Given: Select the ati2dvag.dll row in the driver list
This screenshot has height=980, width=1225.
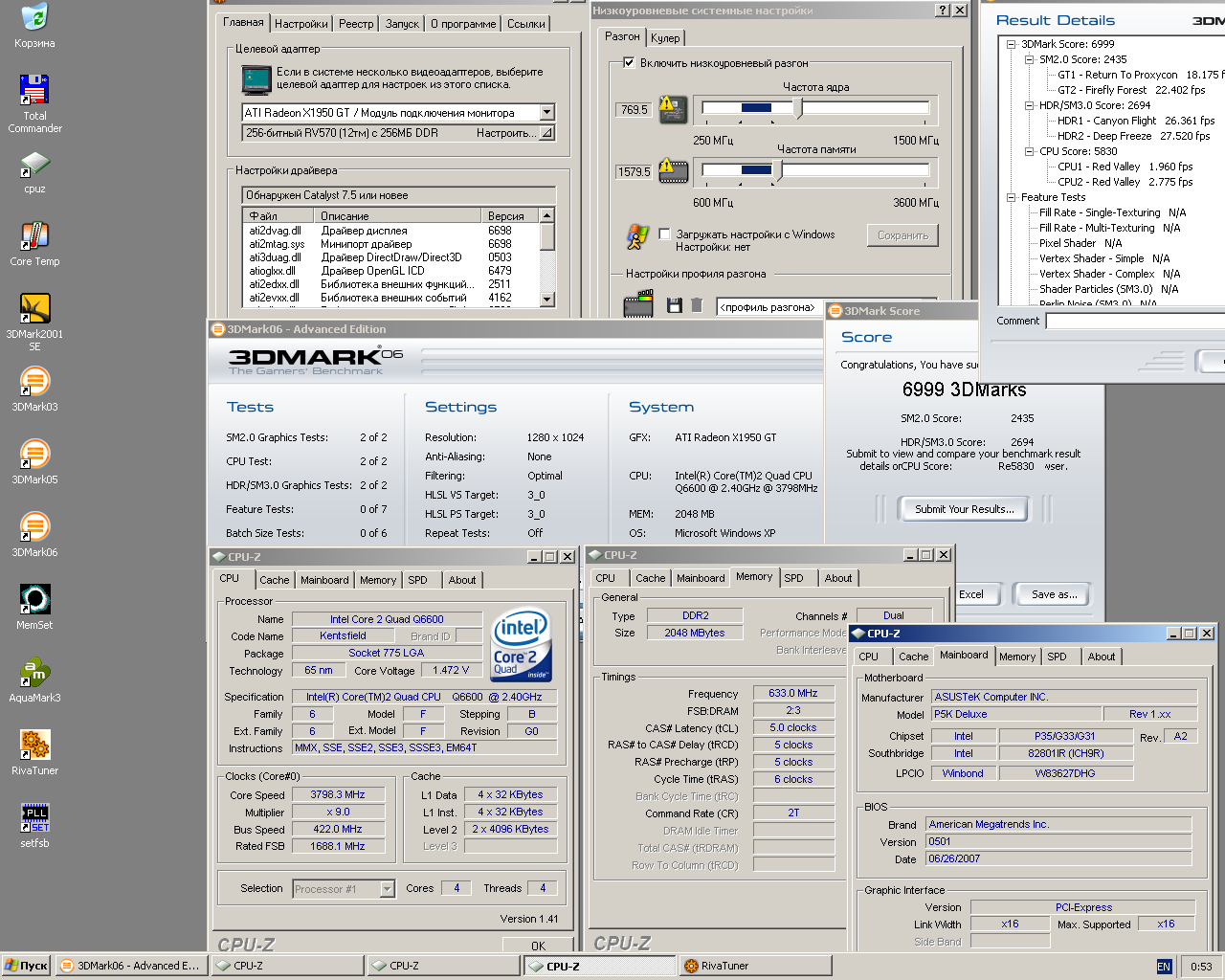Looking at the screenshot, I should 390,231.
